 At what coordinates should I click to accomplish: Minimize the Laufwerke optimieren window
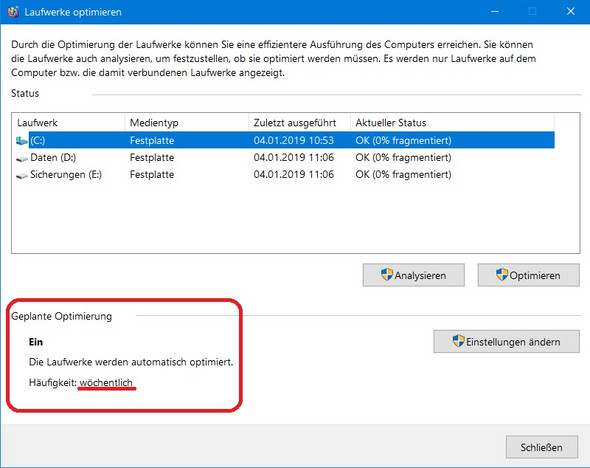tap(495, 12)
